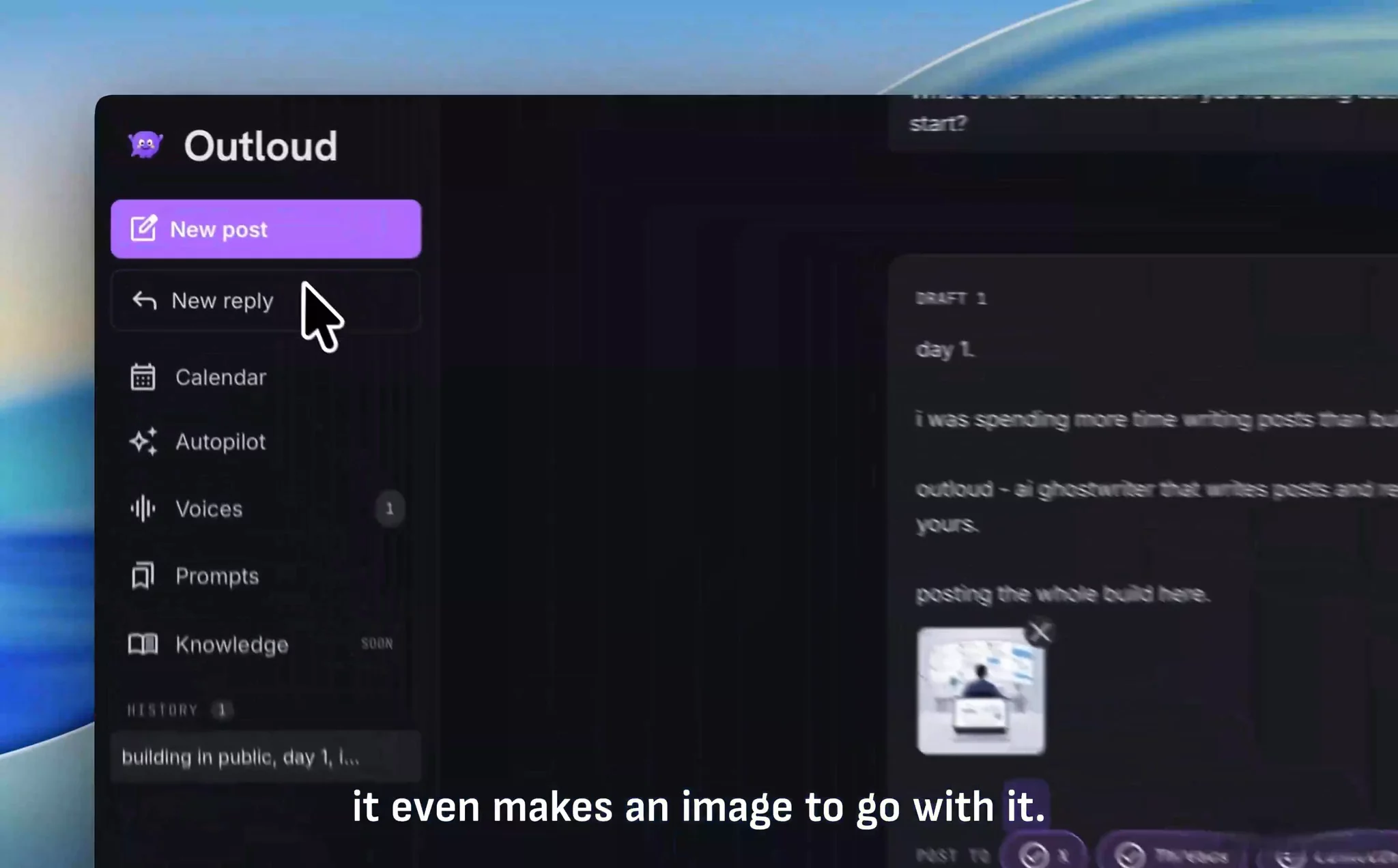Screen dimensions: 1398x868
Task: Click the 'day 1.' draft line
Action: (945, 350)
